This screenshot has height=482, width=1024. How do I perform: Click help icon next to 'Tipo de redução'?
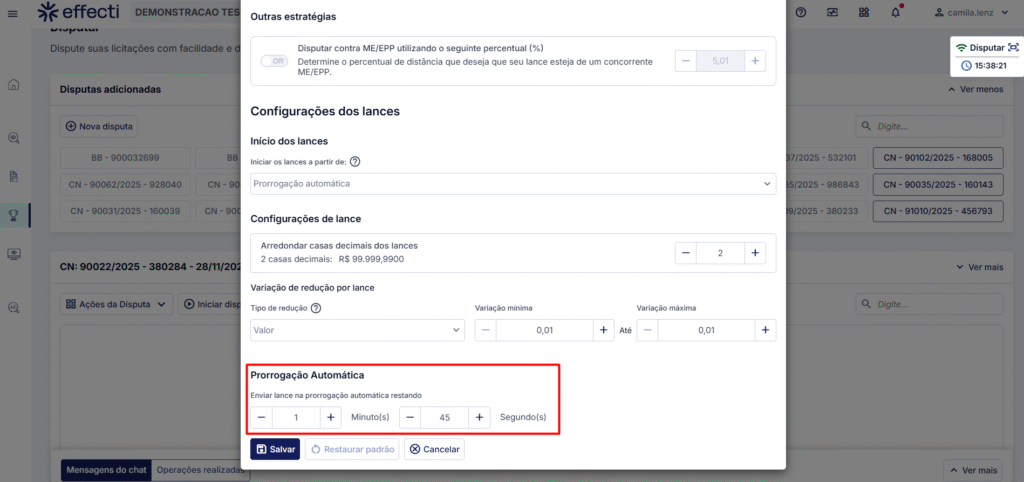click(x=316, y=308)
